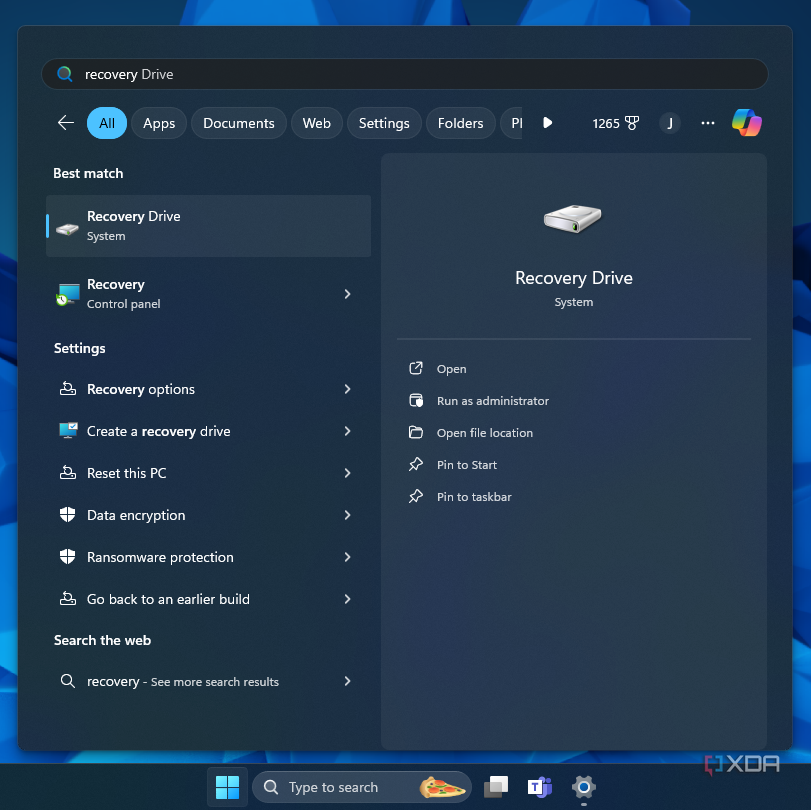Open the Data encryption text result

[136, 515]
